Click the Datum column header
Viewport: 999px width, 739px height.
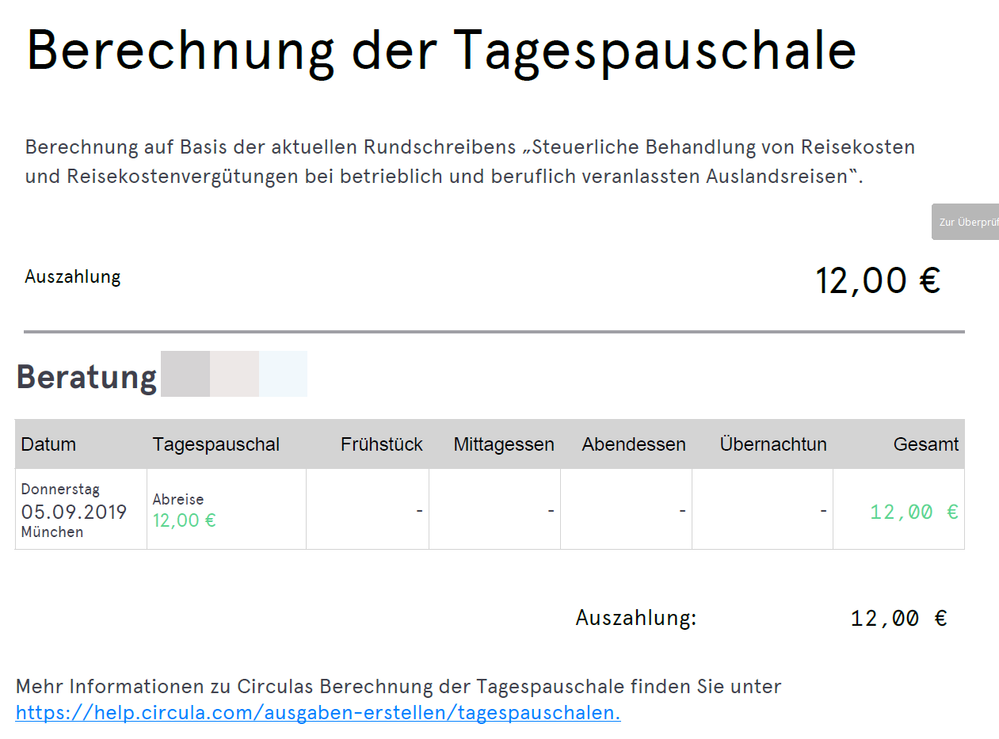pos(48,444)
